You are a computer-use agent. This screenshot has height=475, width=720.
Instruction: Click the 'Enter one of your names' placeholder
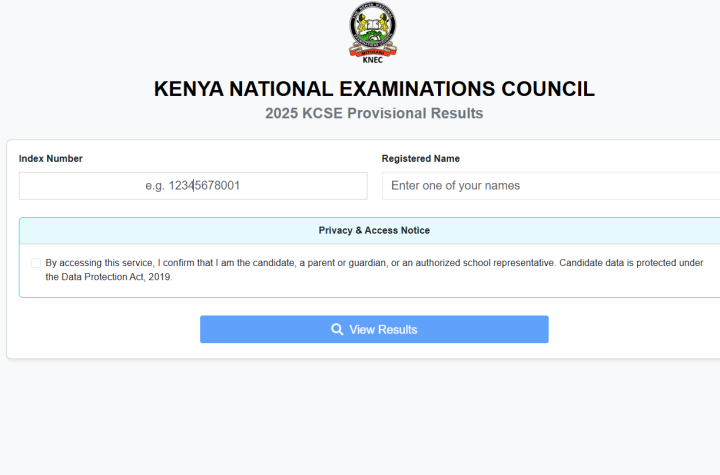(x=455, y=186)
